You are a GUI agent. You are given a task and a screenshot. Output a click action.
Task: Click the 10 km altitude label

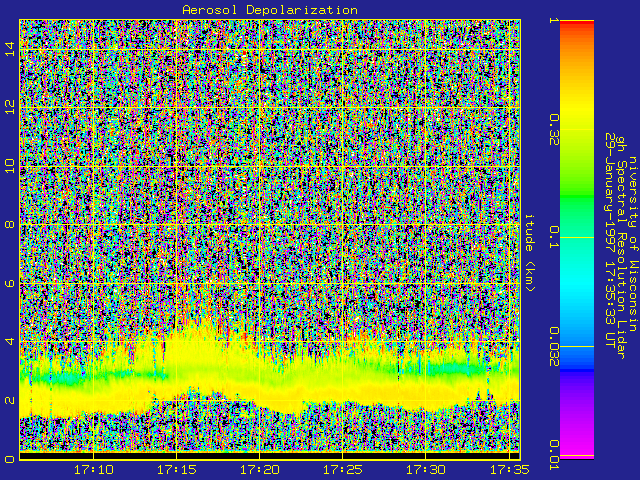coord(9,166)
